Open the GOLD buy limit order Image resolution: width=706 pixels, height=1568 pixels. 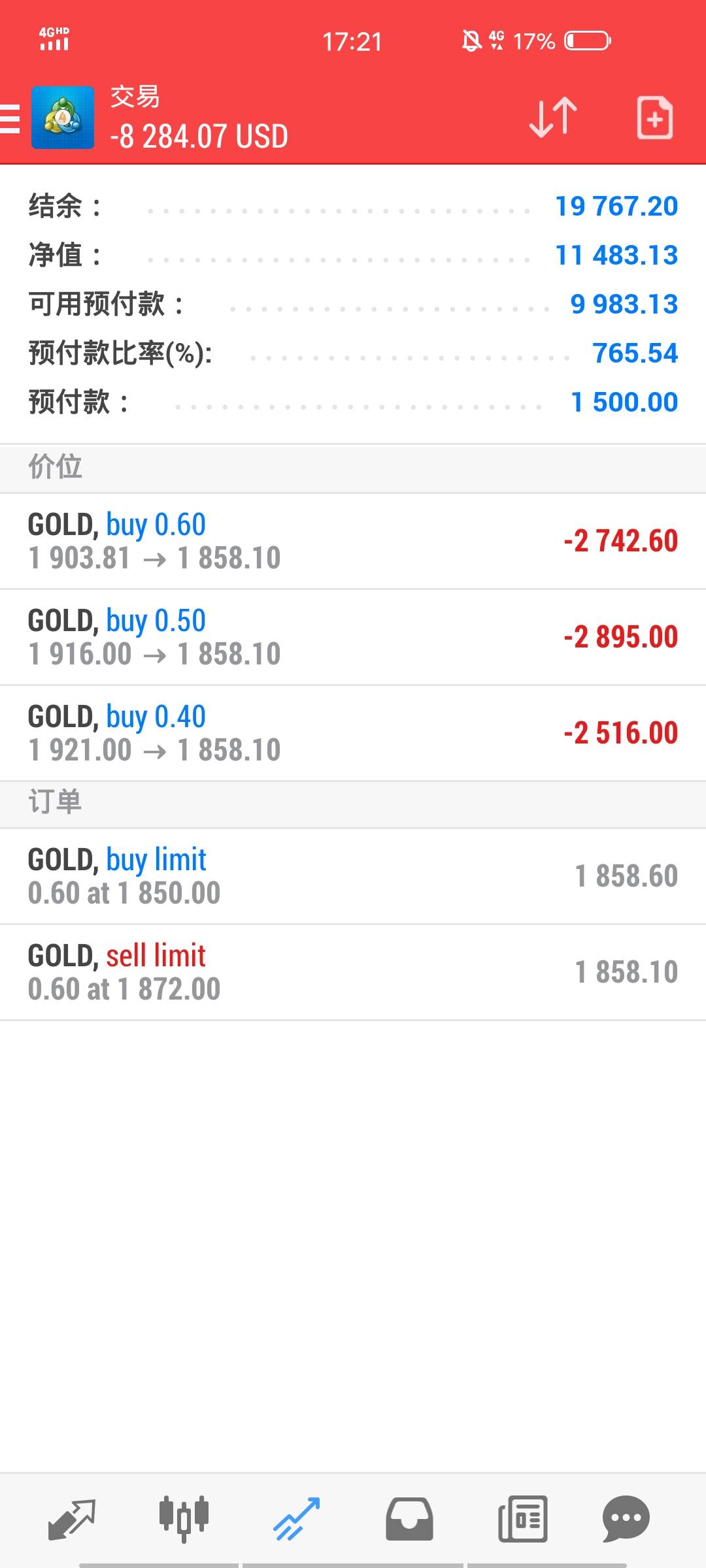[x=353, y=876]
